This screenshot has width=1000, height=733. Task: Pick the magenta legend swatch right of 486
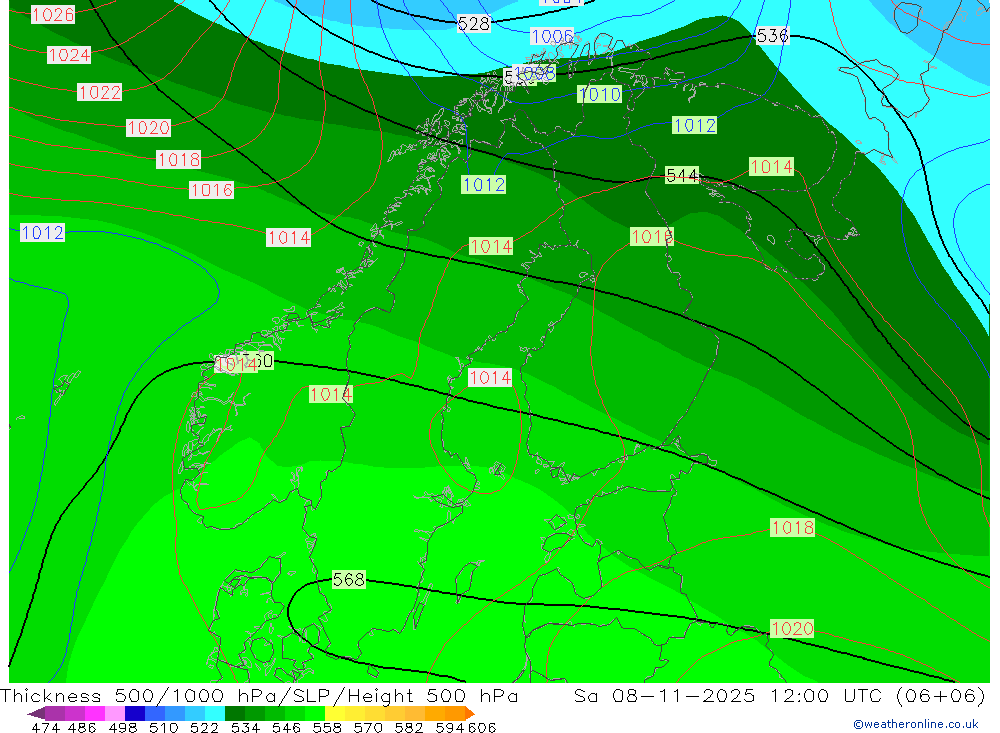[95, 713]
